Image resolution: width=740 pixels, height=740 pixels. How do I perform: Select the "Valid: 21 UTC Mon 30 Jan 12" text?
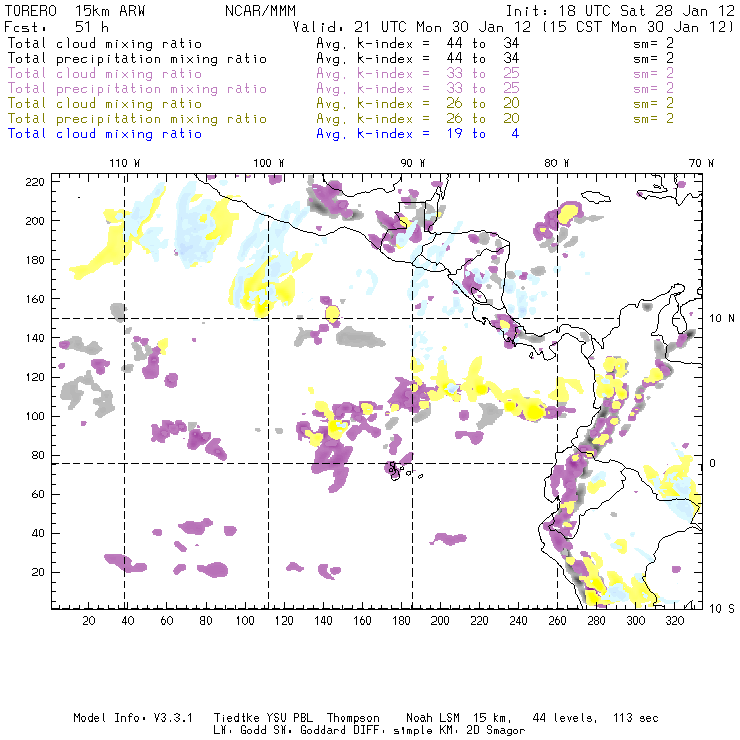[412, 26]
